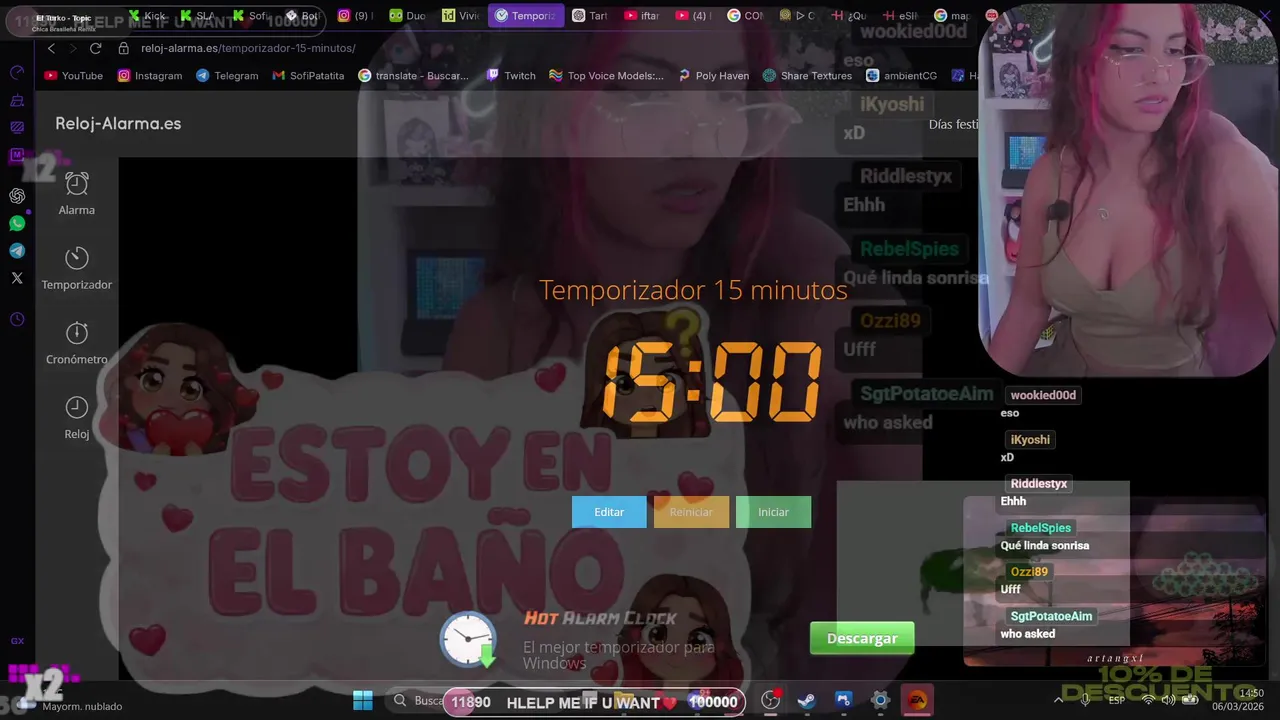Image resolution: width=1280 pixels, height=720 pixels.
Task: Open the Telegram bookmark
Action: click(x=227, y=76)
